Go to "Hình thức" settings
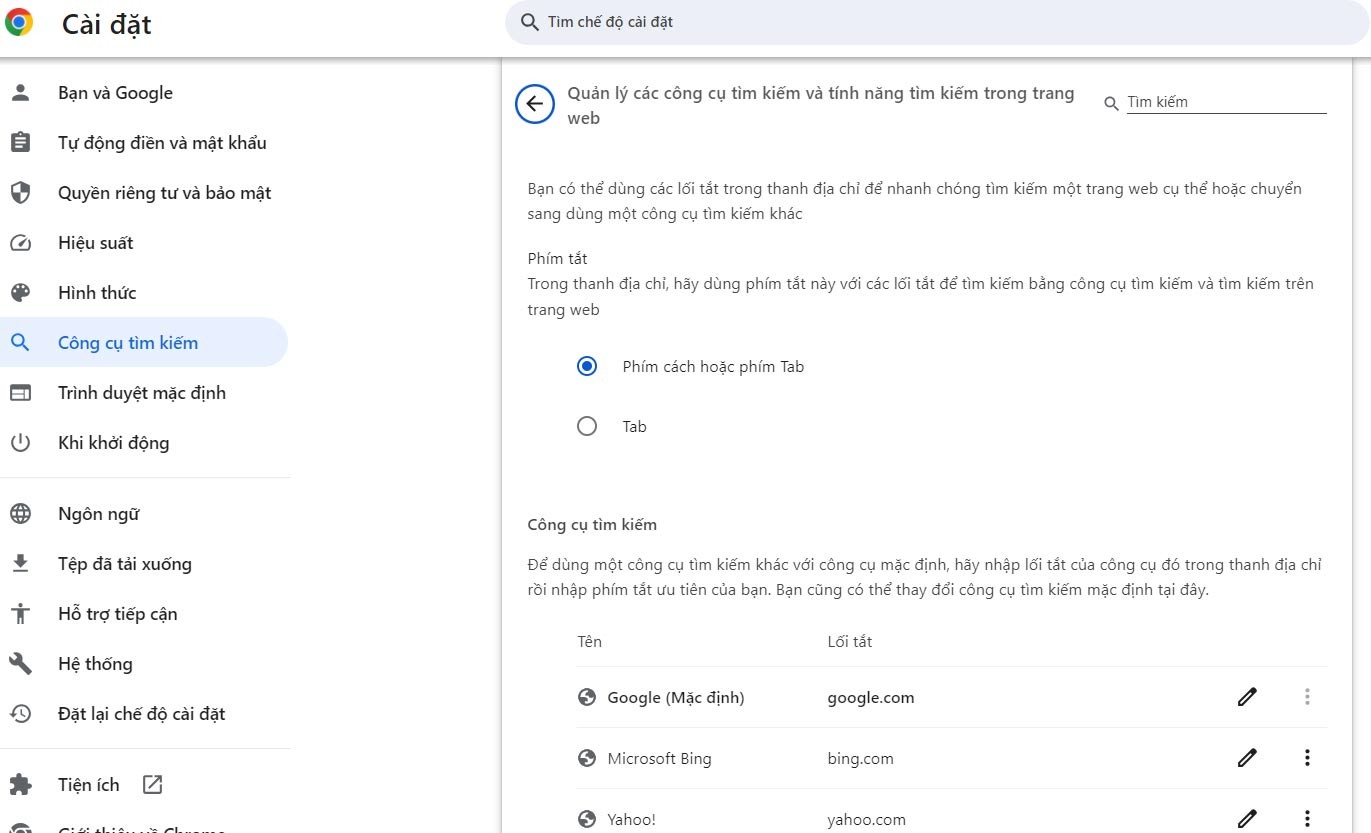 tap(97, 293)
